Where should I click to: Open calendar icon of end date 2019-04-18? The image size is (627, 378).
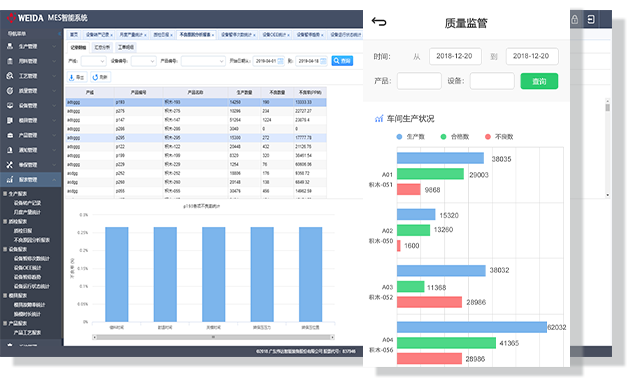tap(323, 61)
